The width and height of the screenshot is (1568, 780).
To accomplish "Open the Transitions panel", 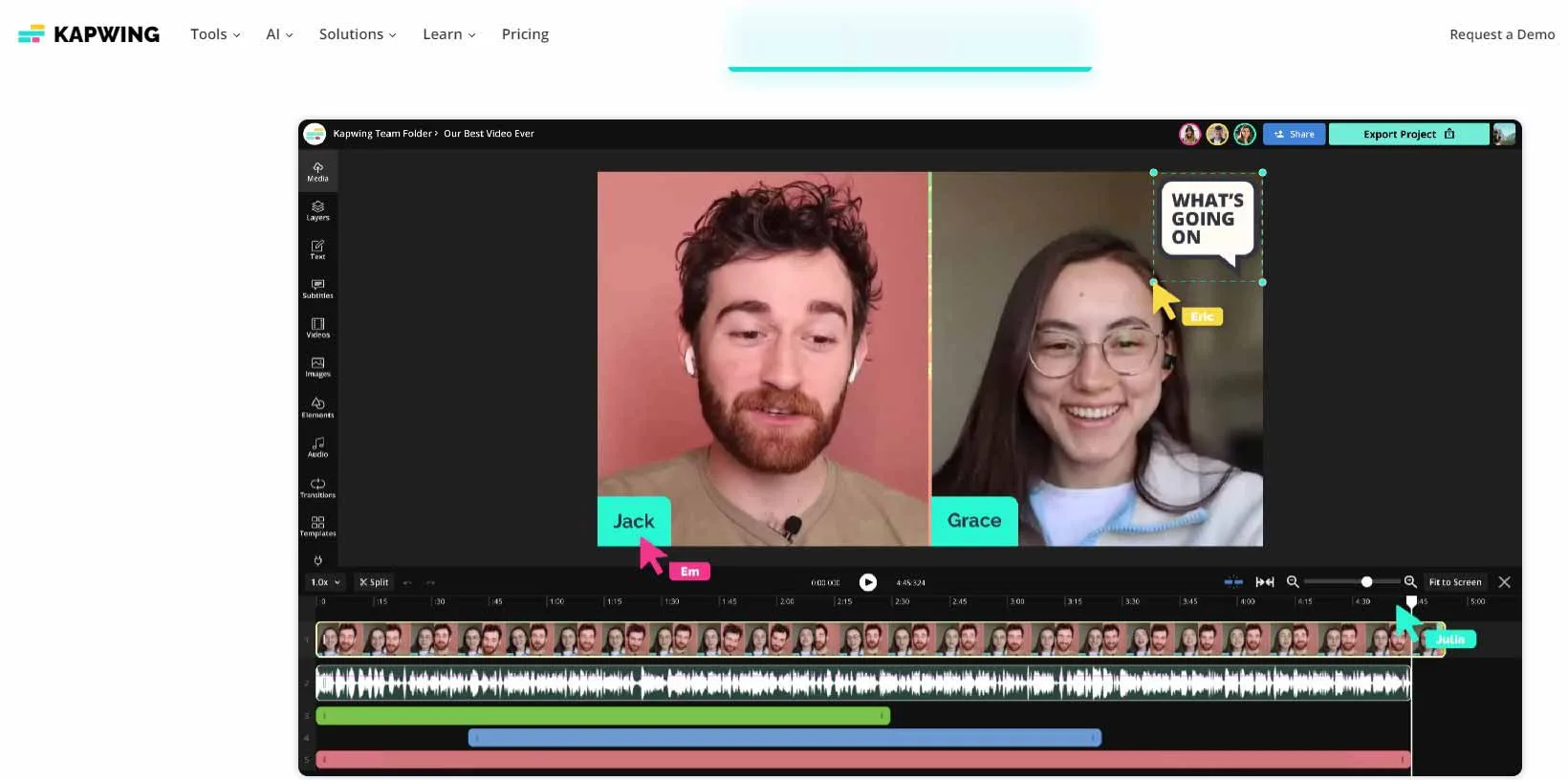I will 317,487.
